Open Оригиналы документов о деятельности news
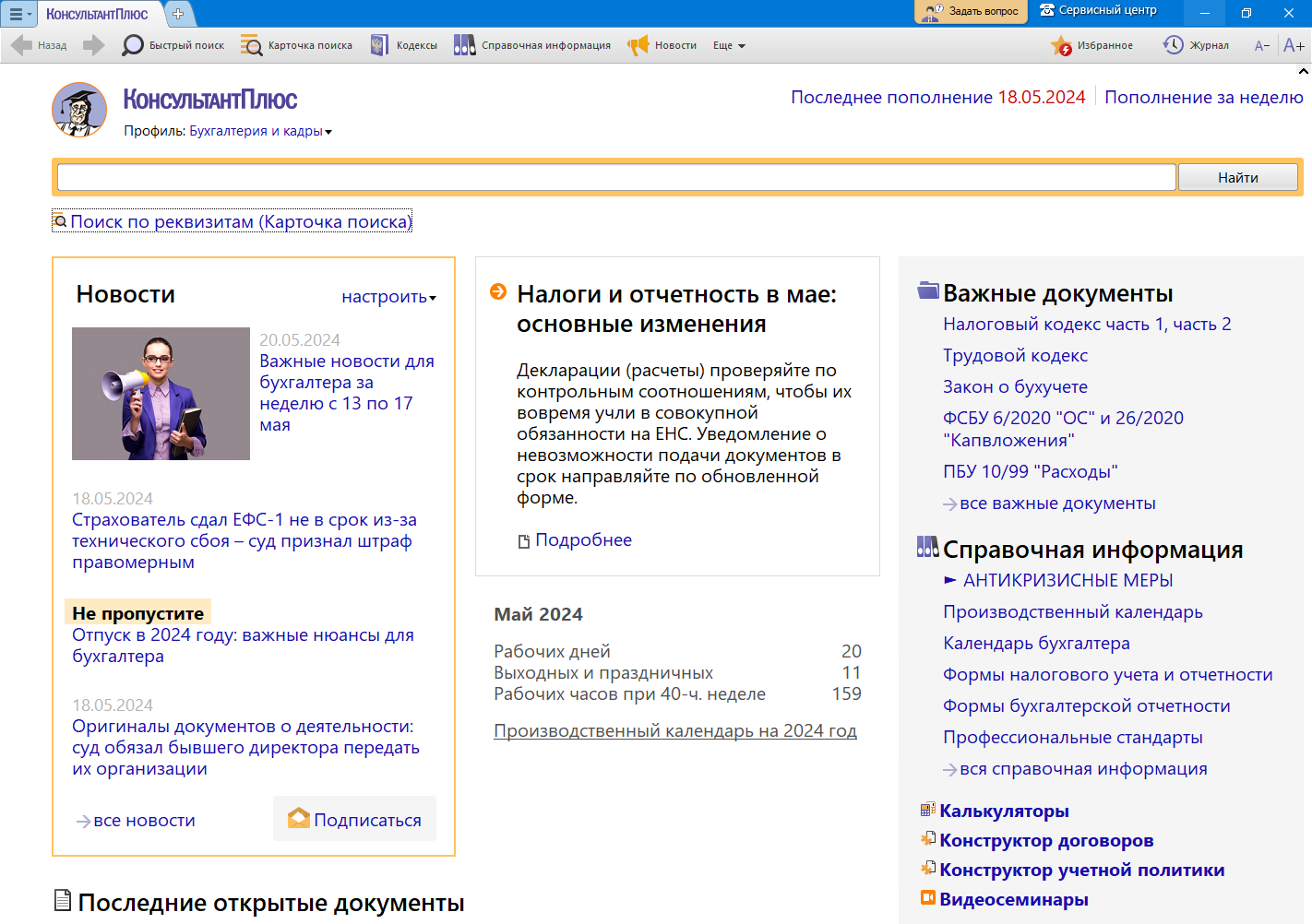Image resolution: width=1312 pixels, height=924 pixels. [x=245, y=747]
